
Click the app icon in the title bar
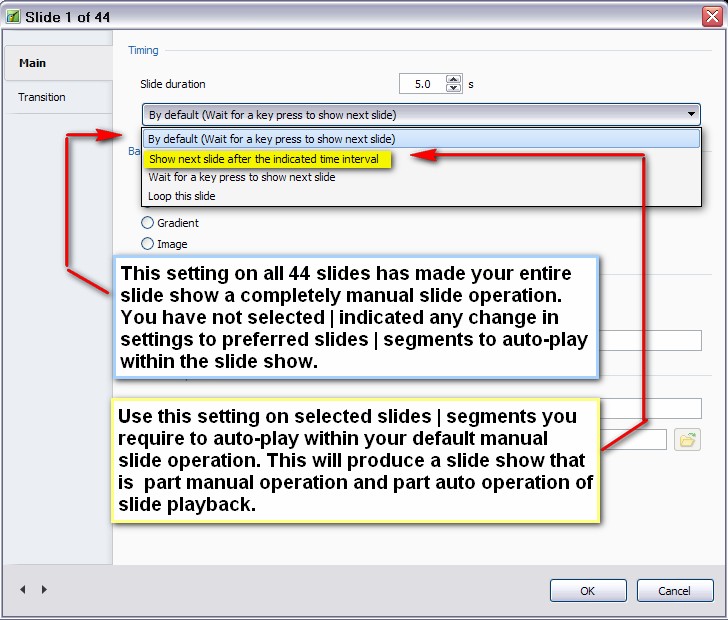click(x=15, y=16)
